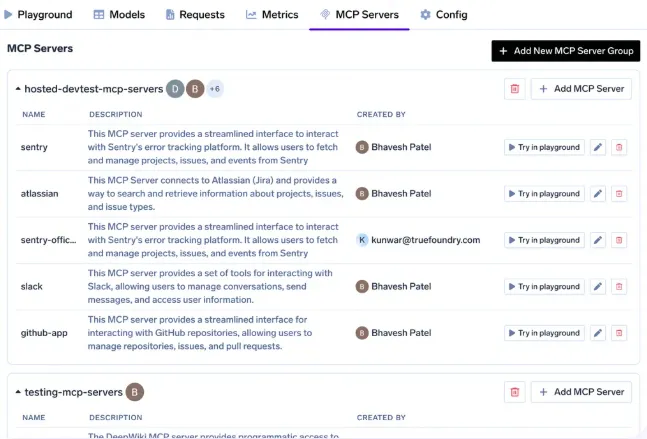This screenshot has width=647, height=439.
Task: Click Bhavesh Patel's avatar in slack row
Action: (362, 286)
